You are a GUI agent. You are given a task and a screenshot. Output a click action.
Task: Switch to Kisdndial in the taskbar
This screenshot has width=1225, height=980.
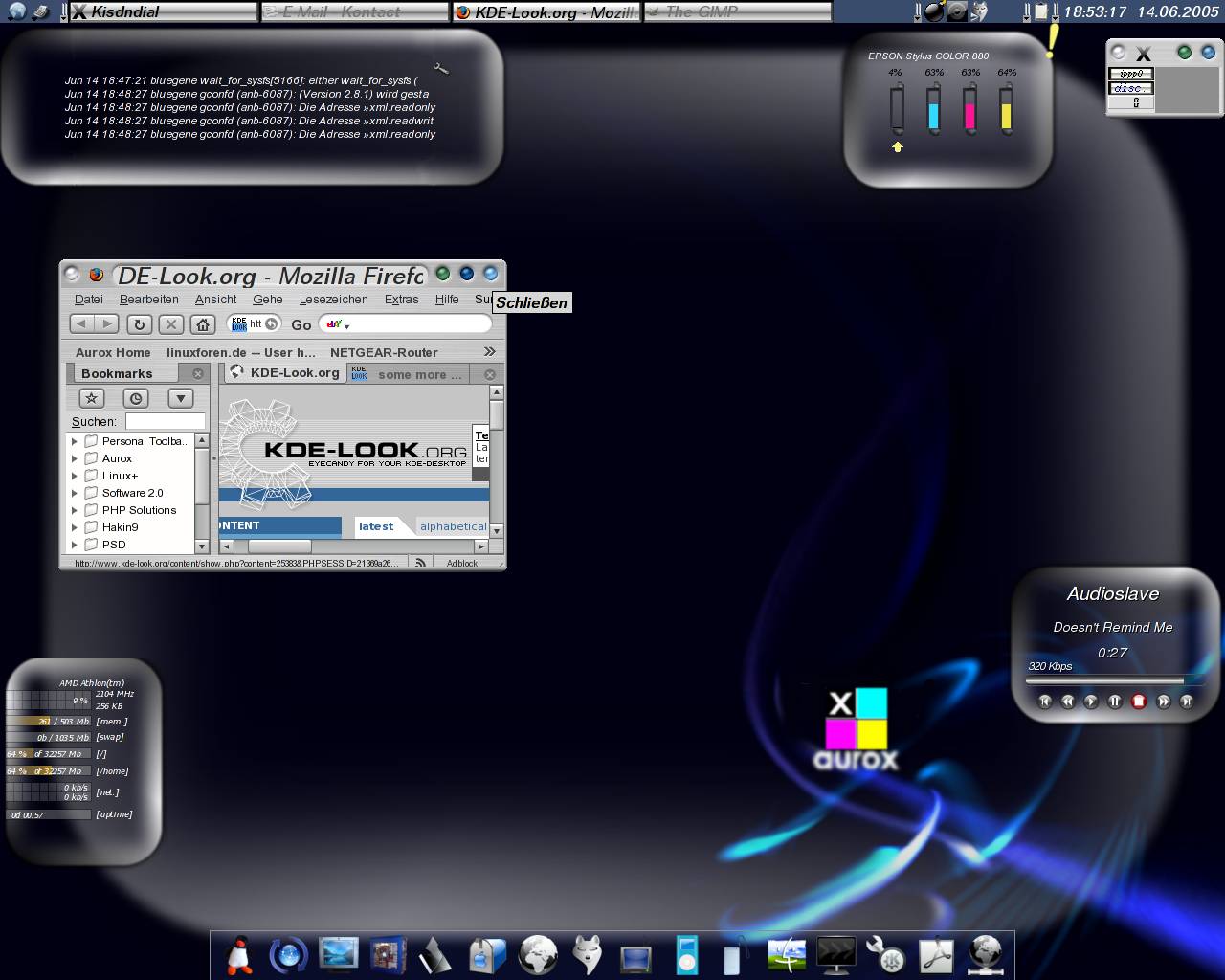pyautogui.click(x=163, y=11)
